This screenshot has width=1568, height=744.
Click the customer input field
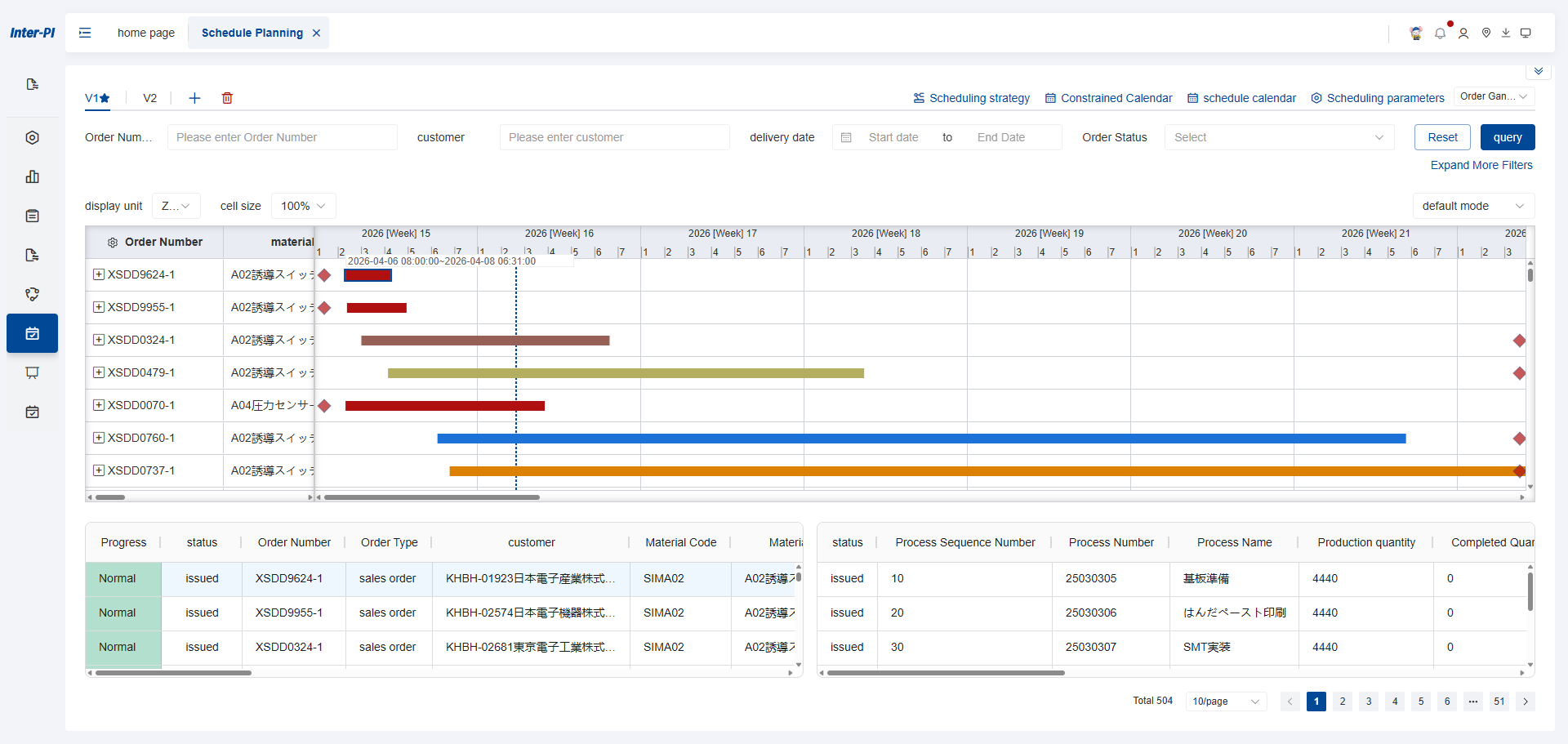click(x=615, y=137)
